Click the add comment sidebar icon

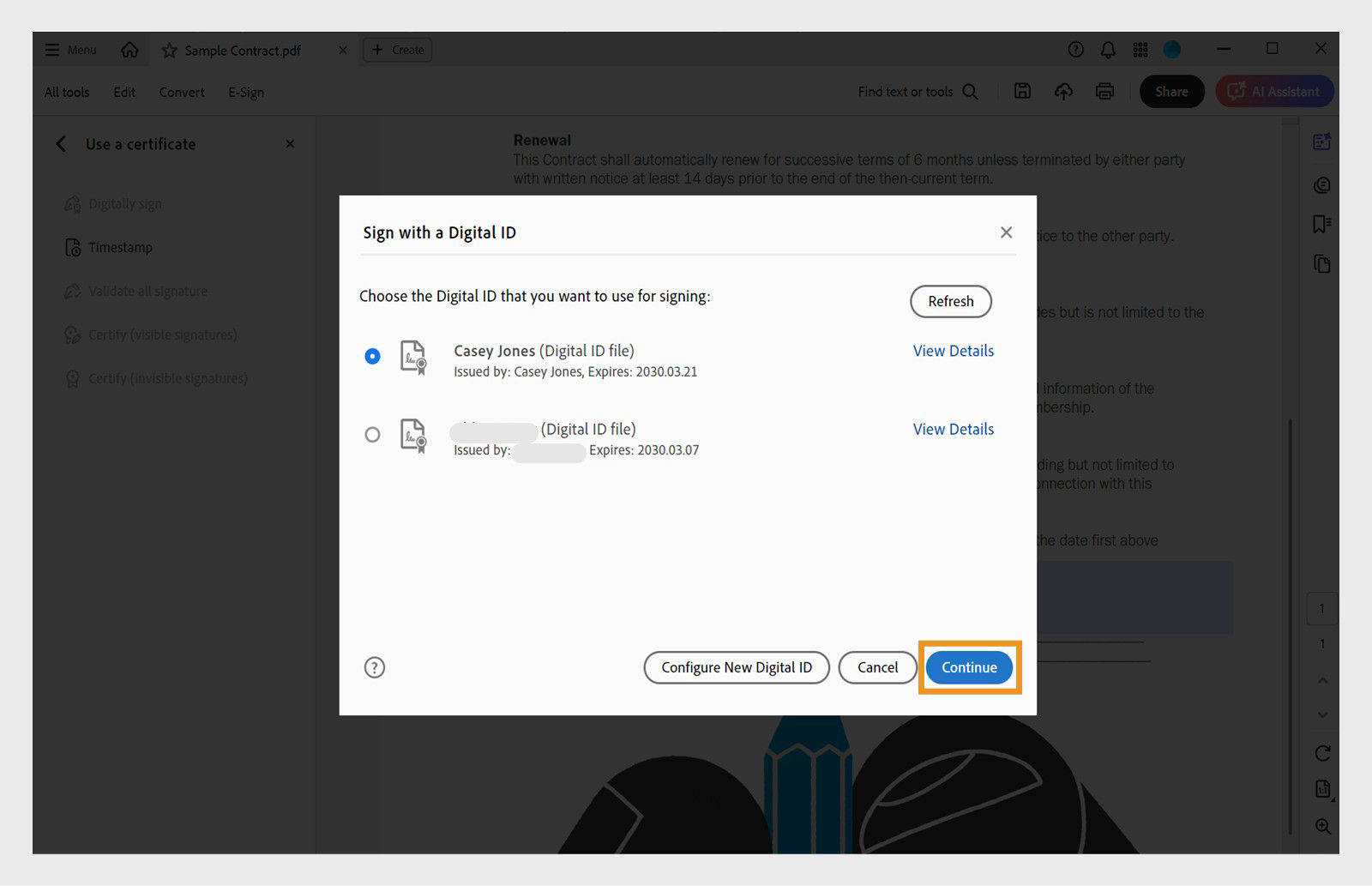[1321, 184]
